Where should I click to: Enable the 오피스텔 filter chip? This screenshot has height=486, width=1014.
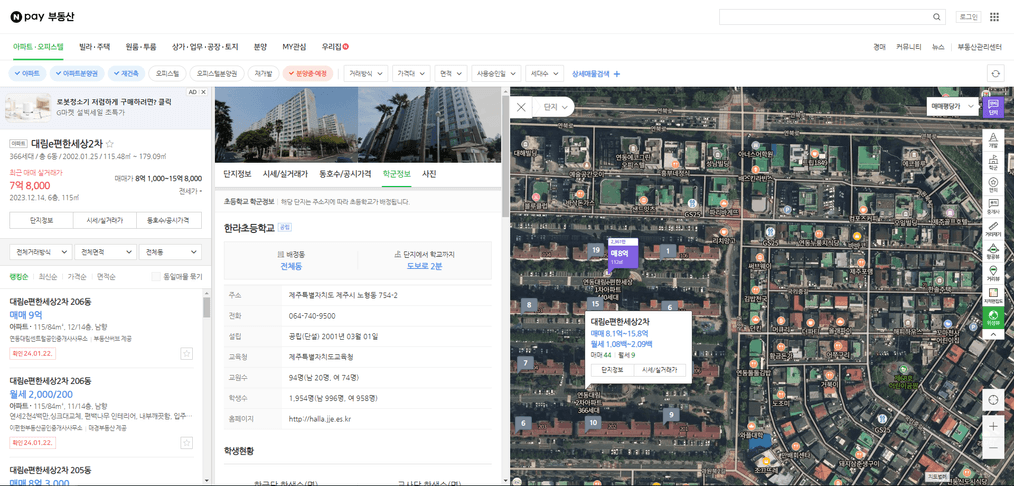(167, 74)
